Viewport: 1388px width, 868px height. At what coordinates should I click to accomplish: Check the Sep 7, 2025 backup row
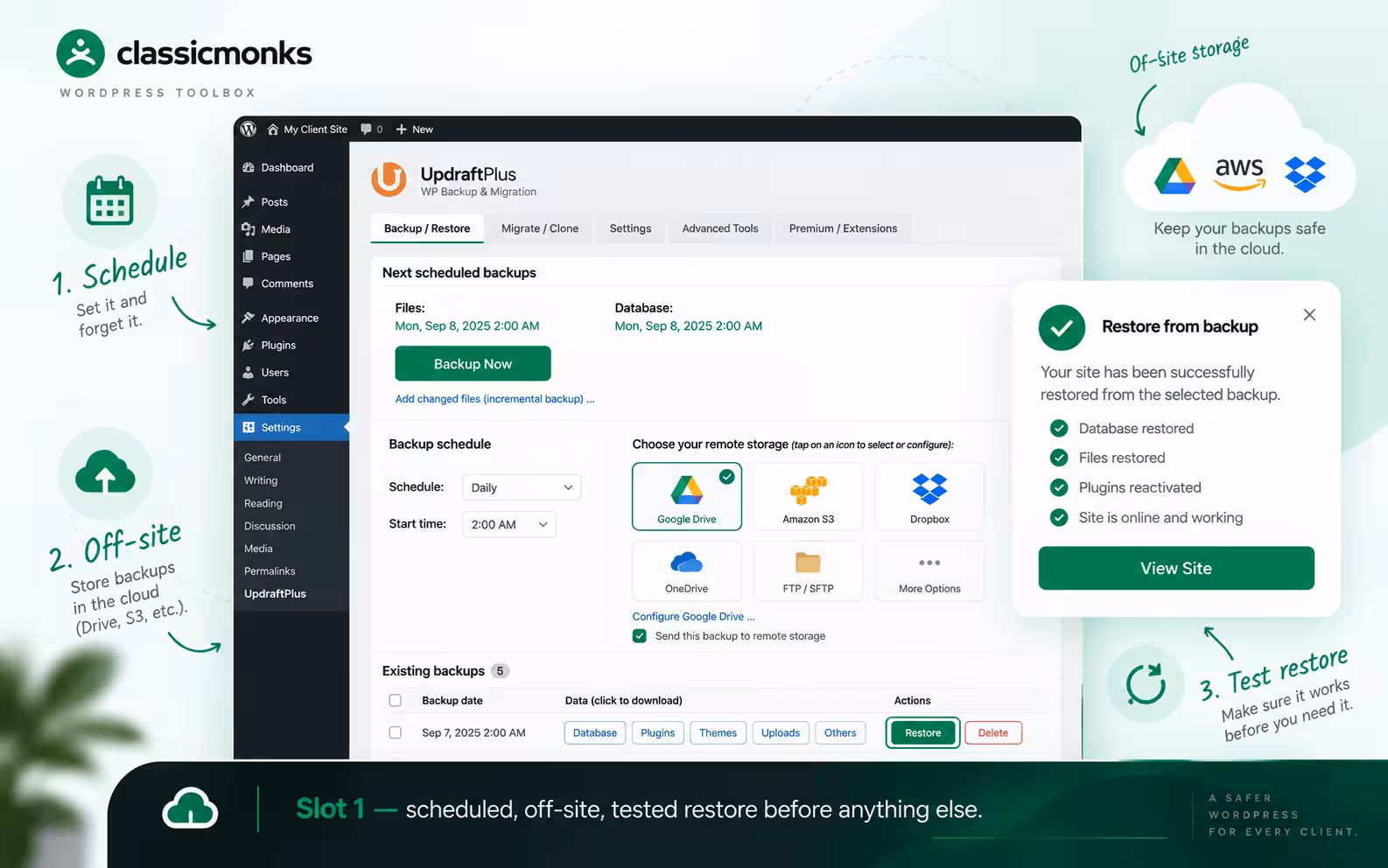[396, 732]
